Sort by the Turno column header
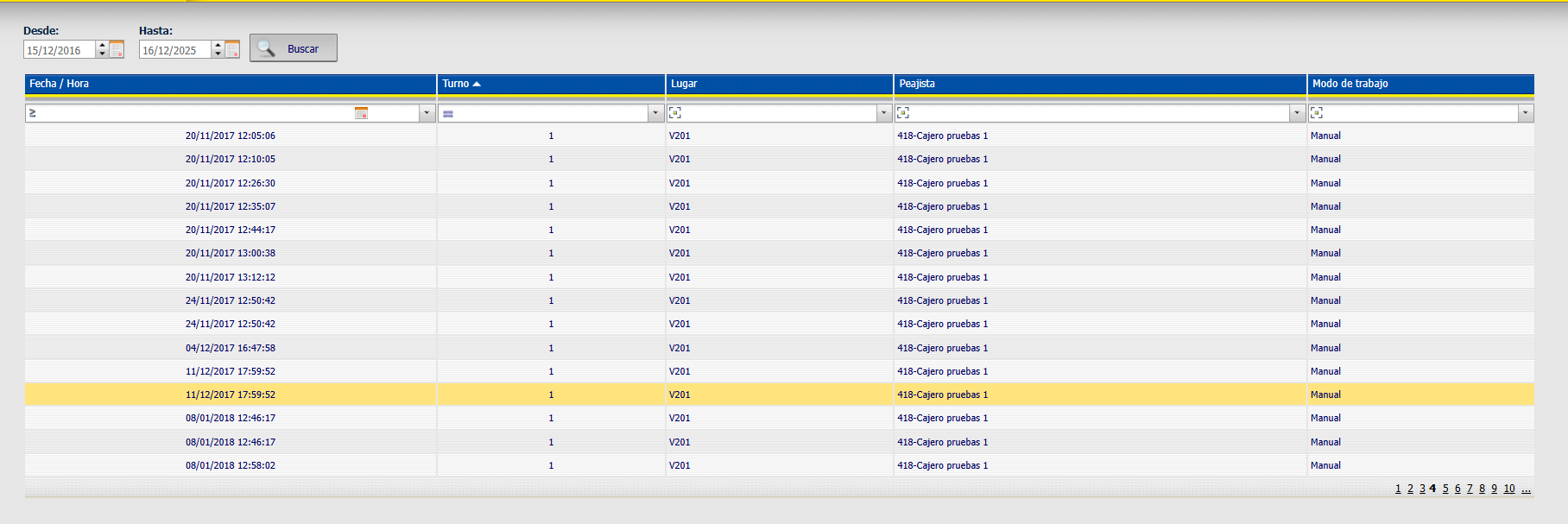Image resolution: width=1568 pixels, height=524 pixels. [x=456, y=84]
